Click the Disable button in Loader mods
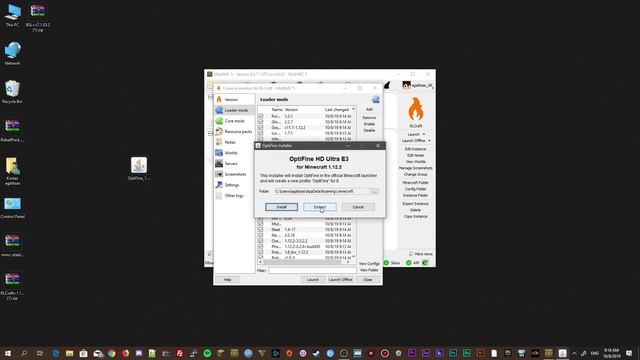Image resolution: width=640 pixels, height=360 pixels. tap(369, 130)
